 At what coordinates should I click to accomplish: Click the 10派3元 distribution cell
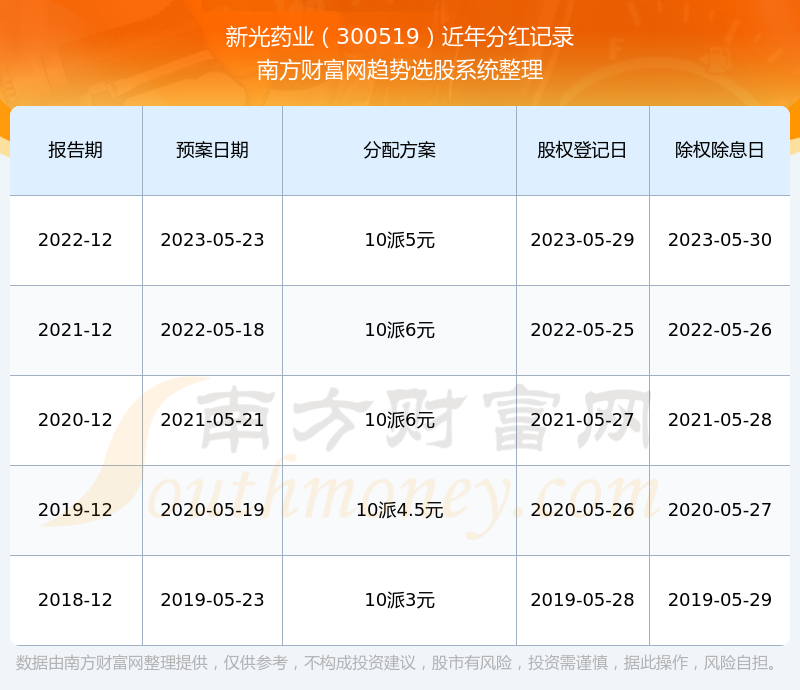click(x=399, y=599)
